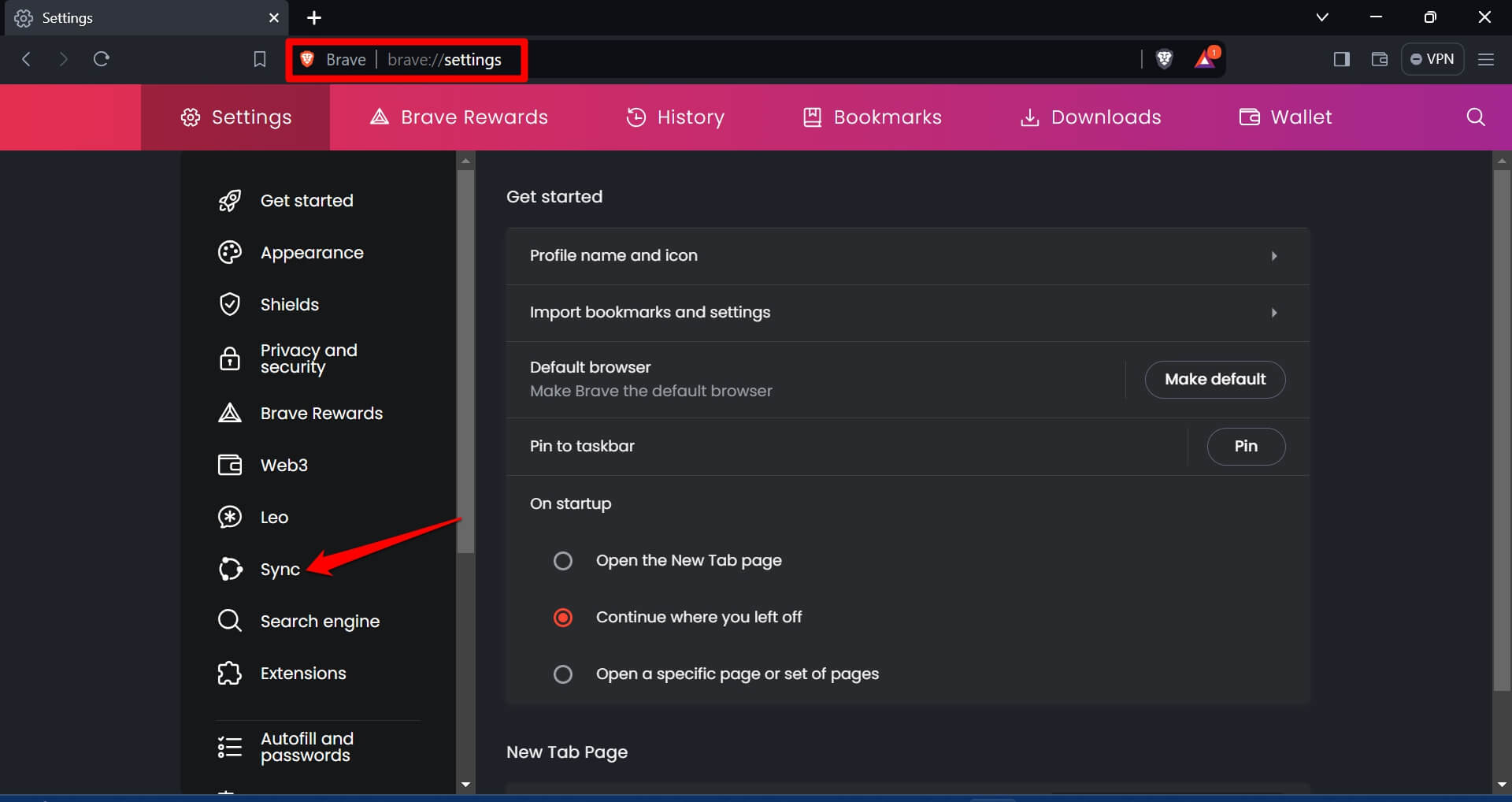Open Appearance settings section
Screen dimensions: 1512x802
pos(312,253)
